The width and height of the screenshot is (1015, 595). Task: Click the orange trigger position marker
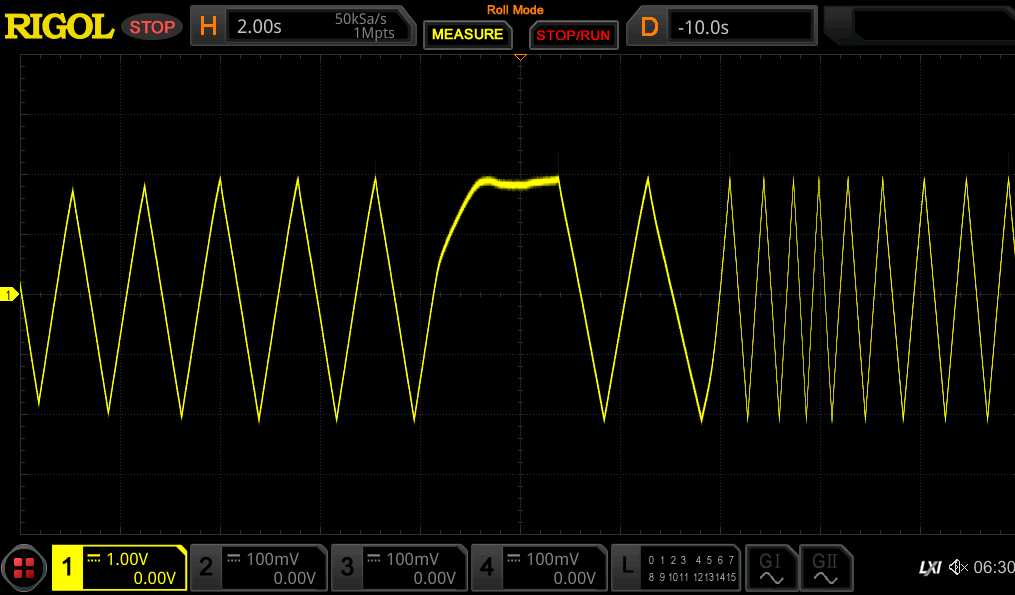click(519, 57)
